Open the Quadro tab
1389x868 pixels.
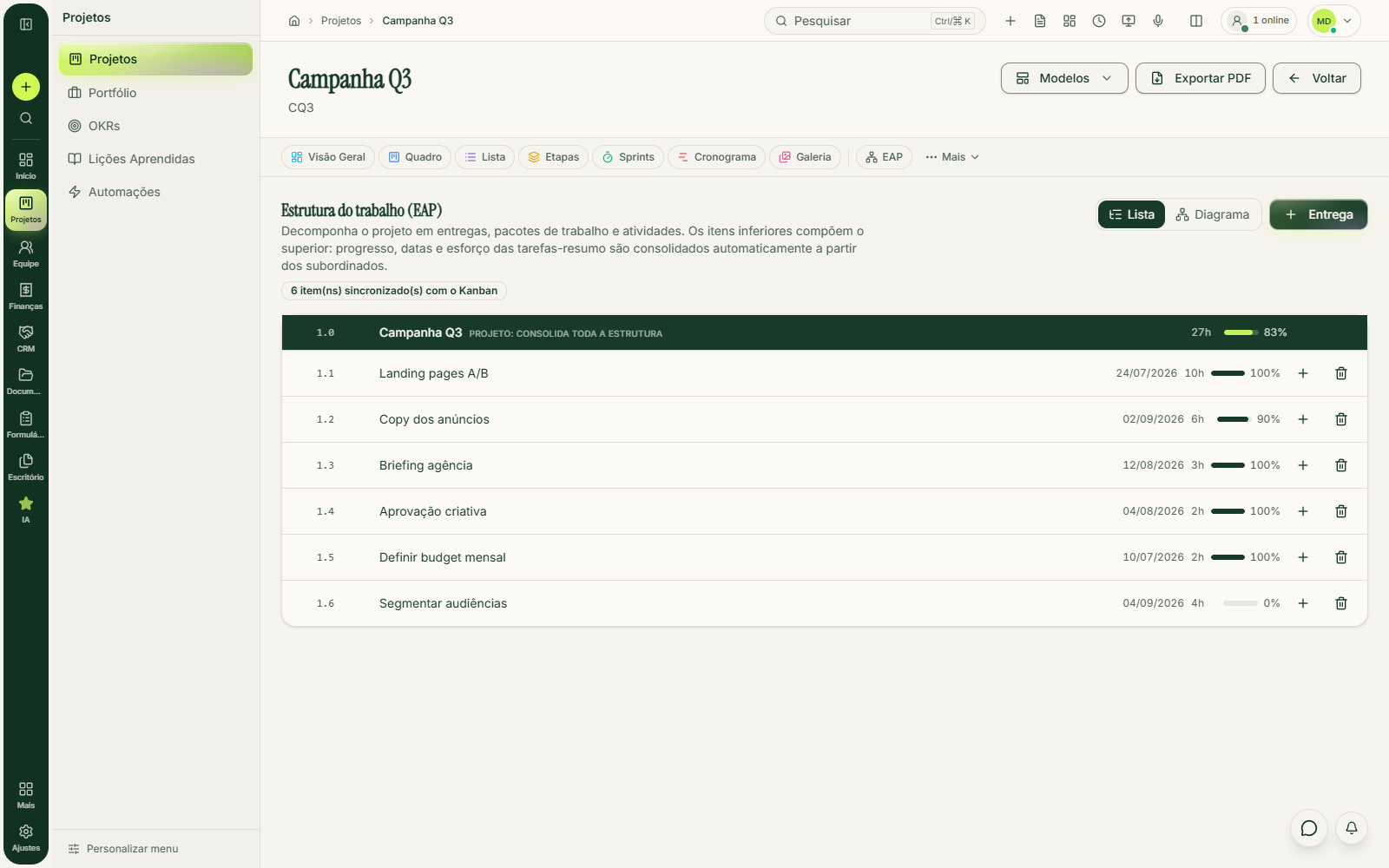(x=415, y=157)
